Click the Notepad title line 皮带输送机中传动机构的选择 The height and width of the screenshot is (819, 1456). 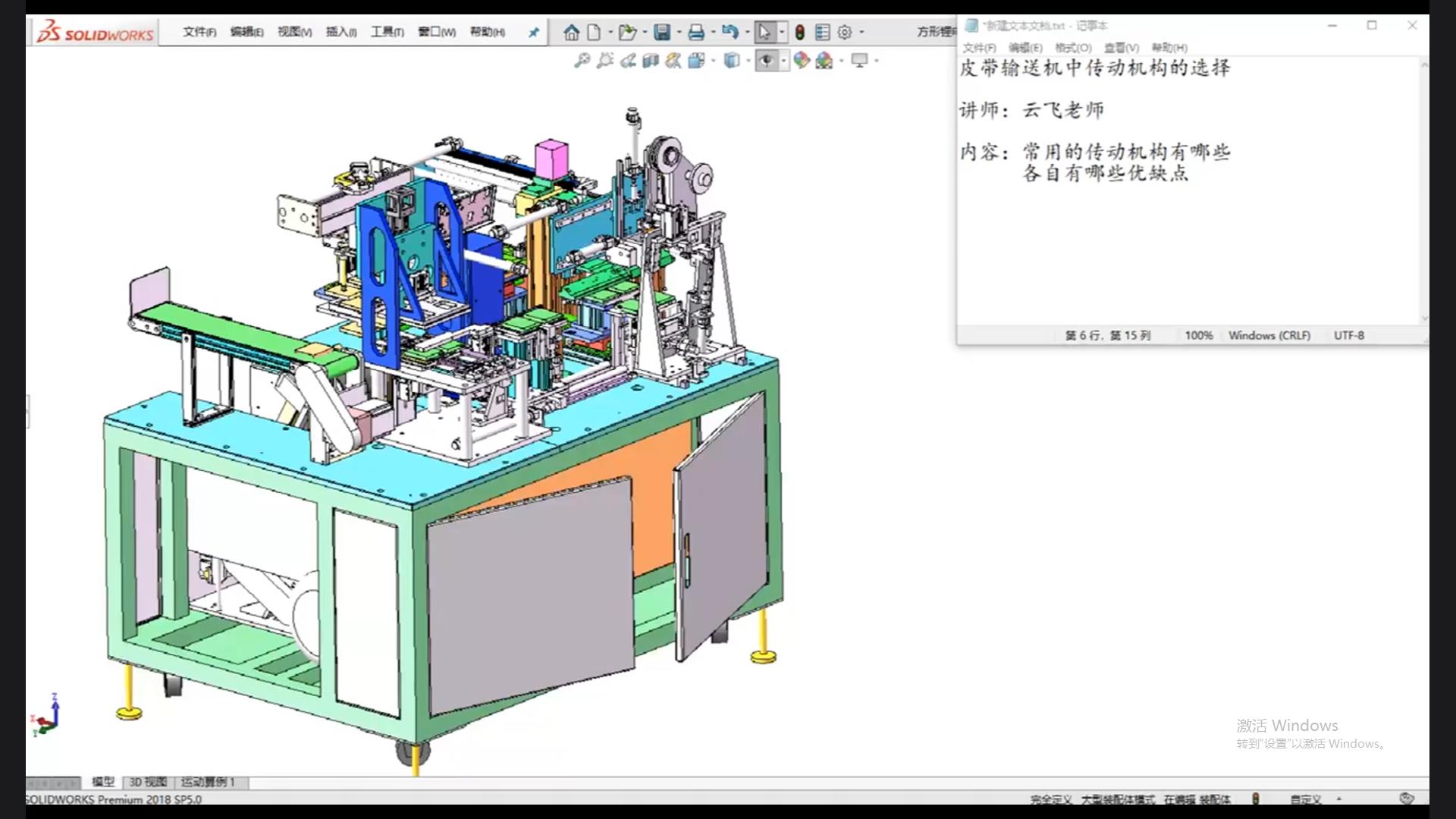click(1095, 68)
